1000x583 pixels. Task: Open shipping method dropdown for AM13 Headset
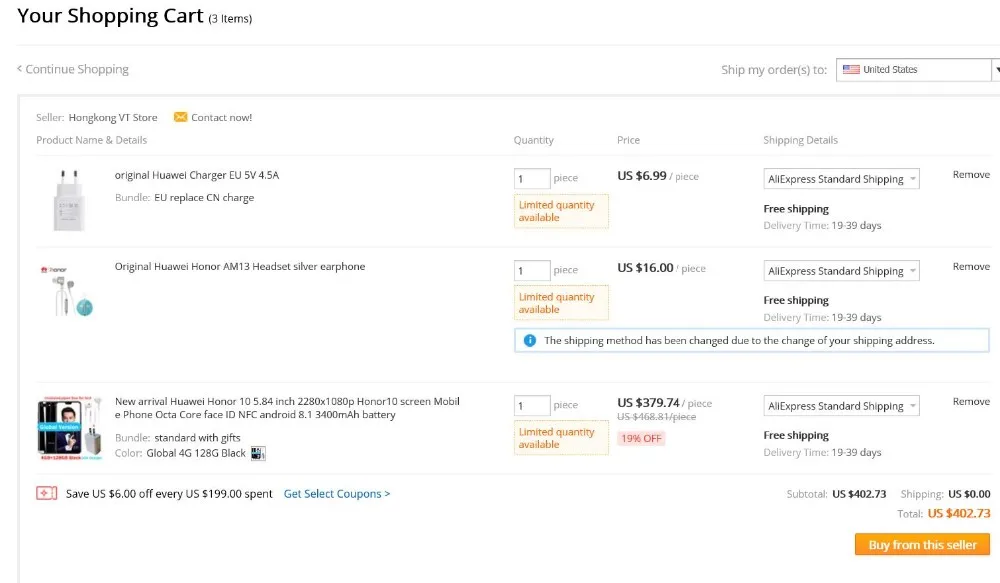click(x=841, y=271)
